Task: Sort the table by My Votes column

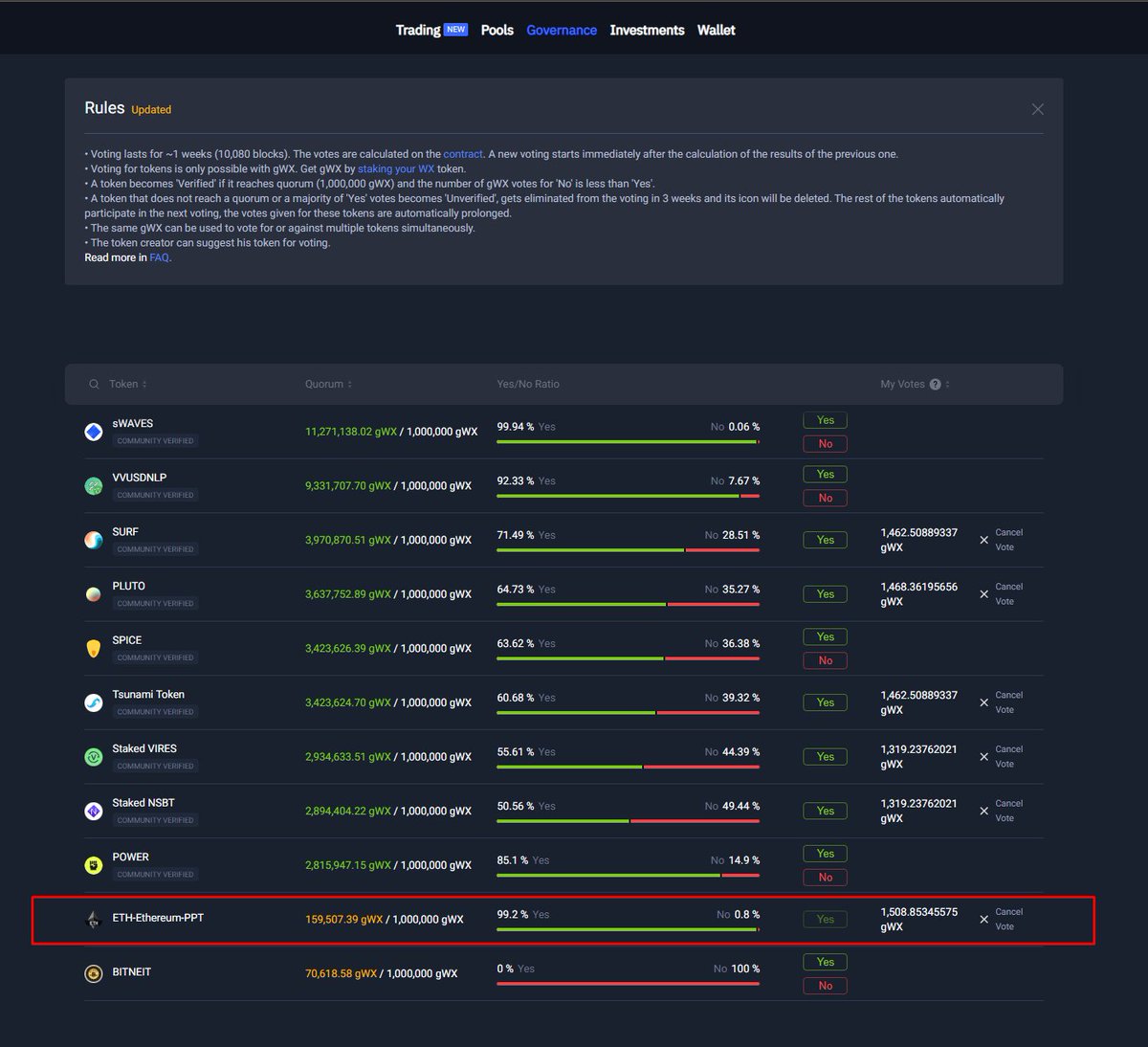Action: coord(915,384)
